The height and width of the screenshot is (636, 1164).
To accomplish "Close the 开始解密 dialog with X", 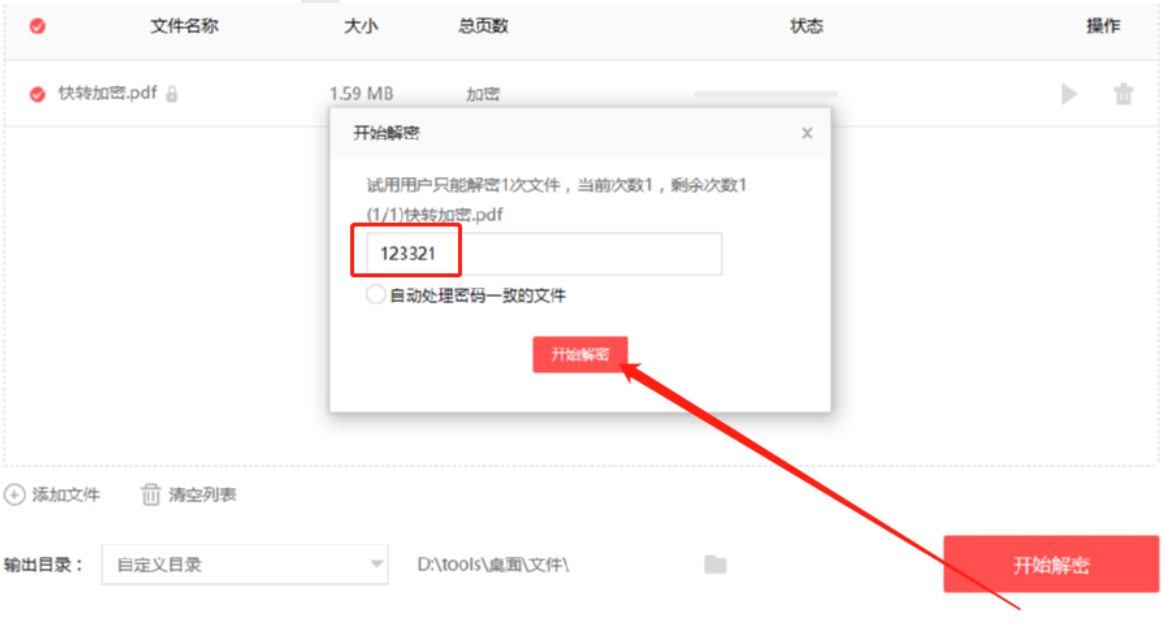I will [807, 133].
